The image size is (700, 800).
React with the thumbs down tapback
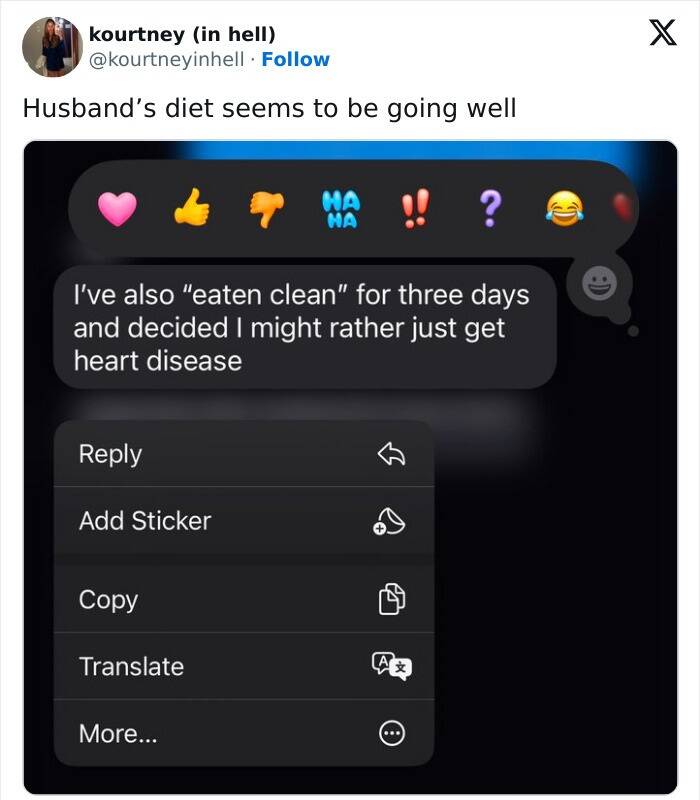pyautogui.click(x=267, y=209)
